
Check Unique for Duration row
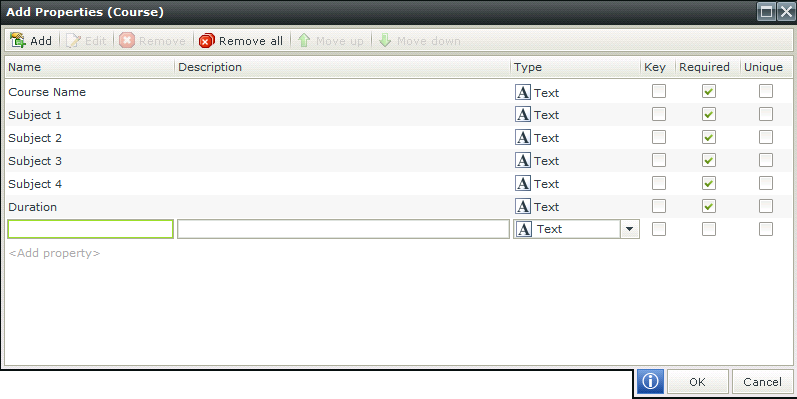click(x=766, y=206)
